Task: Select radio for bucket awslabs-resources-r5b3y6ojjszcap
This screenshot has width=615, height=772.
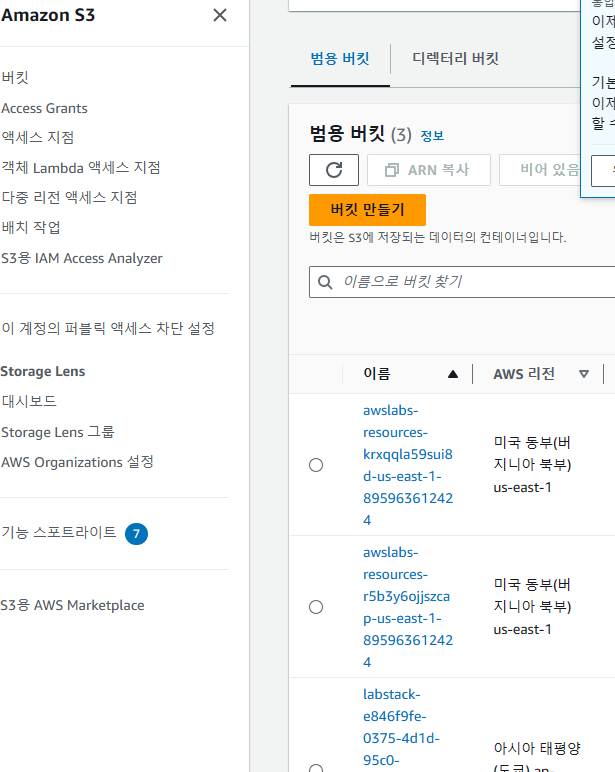Action: tap(316, 607)
